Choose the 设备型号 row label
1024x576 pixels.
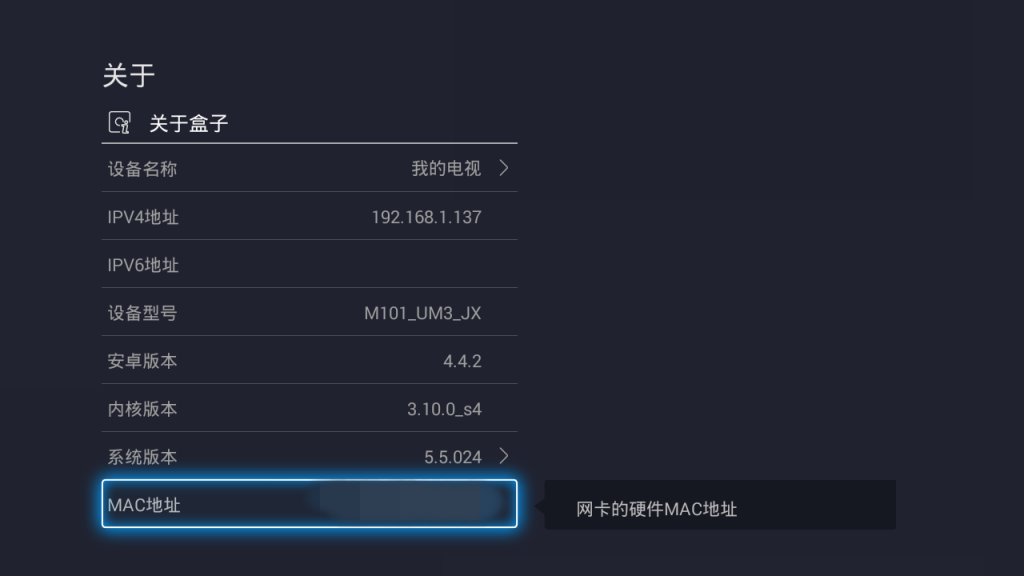(x=142, y=313)
